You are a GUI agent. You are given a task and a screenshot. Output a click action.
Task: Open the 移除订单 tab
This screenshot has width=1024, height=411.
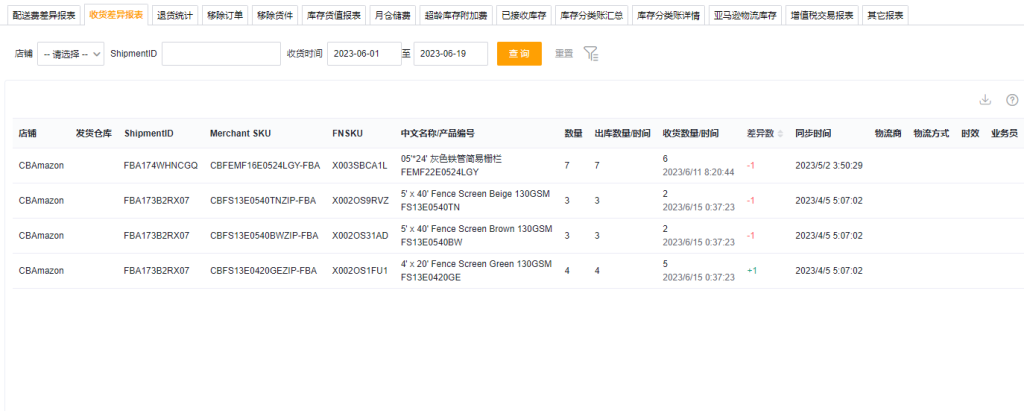click(x=224, y=15)
